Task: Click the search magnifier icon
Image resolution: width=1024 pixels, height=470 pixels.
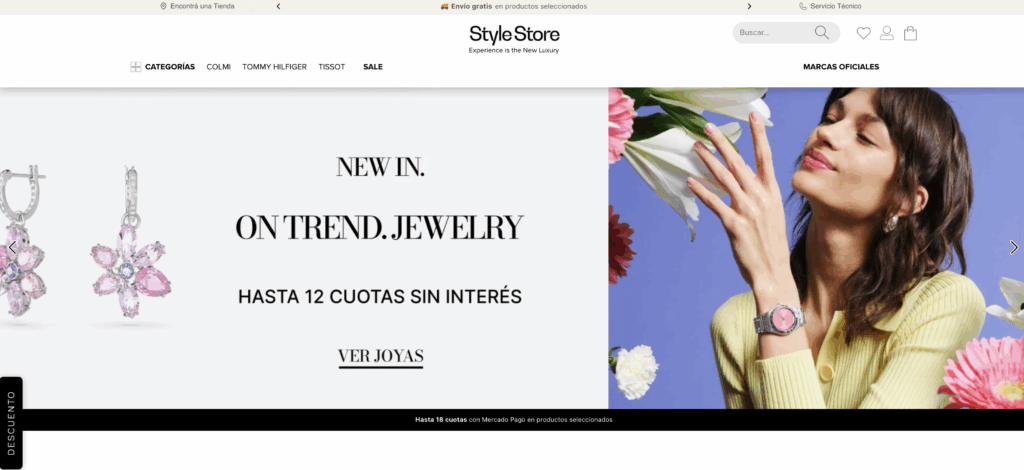Action: (x=822, y=33)
